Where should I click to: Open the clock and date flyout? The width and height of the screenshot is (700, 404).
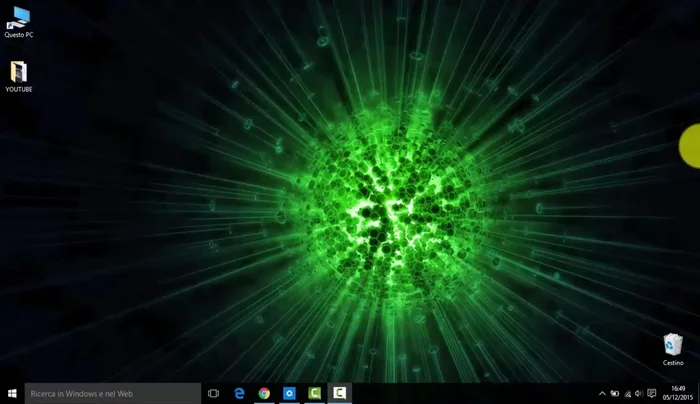[678, 394]
